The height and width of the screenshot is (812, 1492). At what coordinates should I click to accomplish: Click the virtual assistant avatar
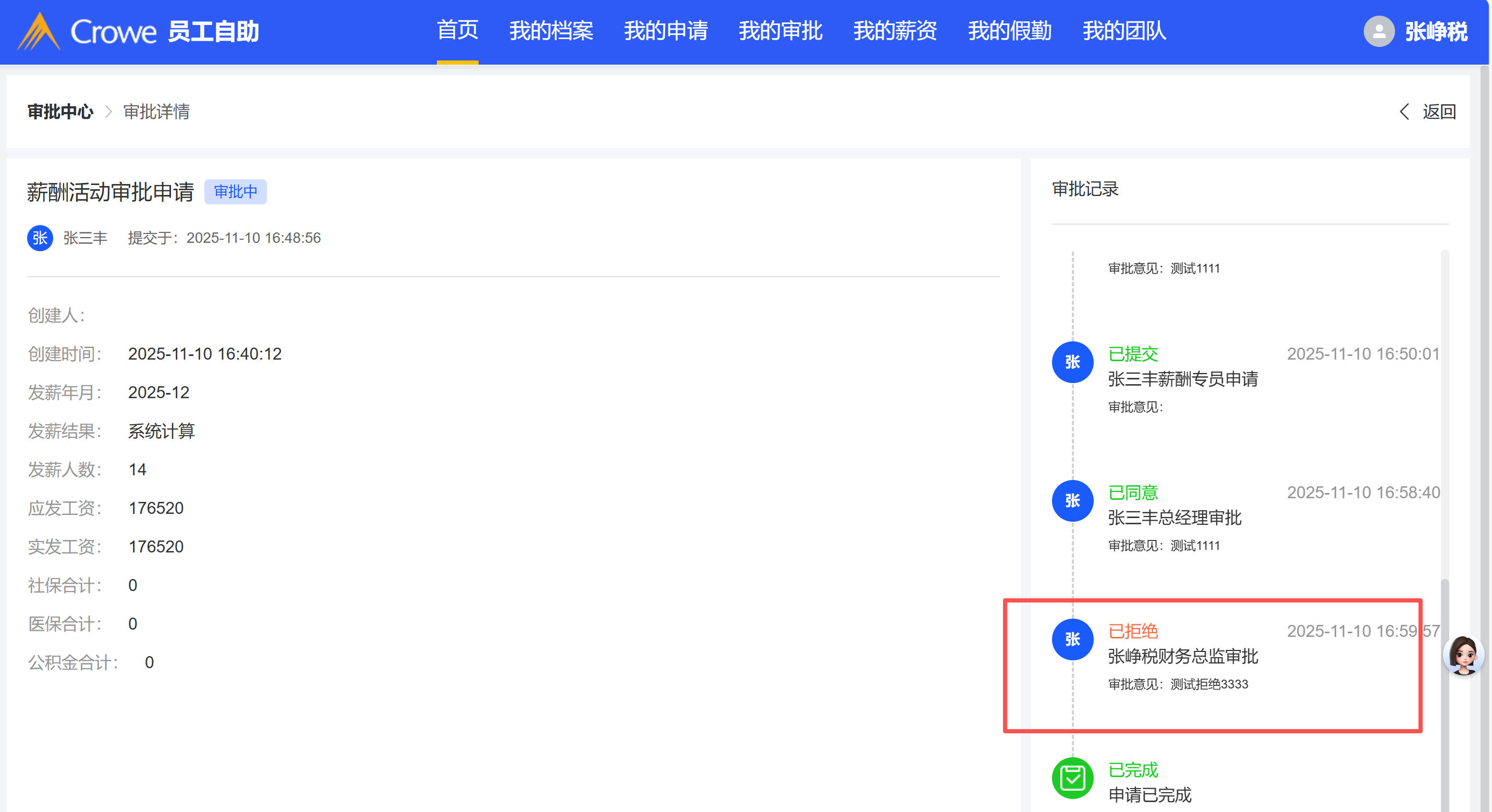point(1464,656)
